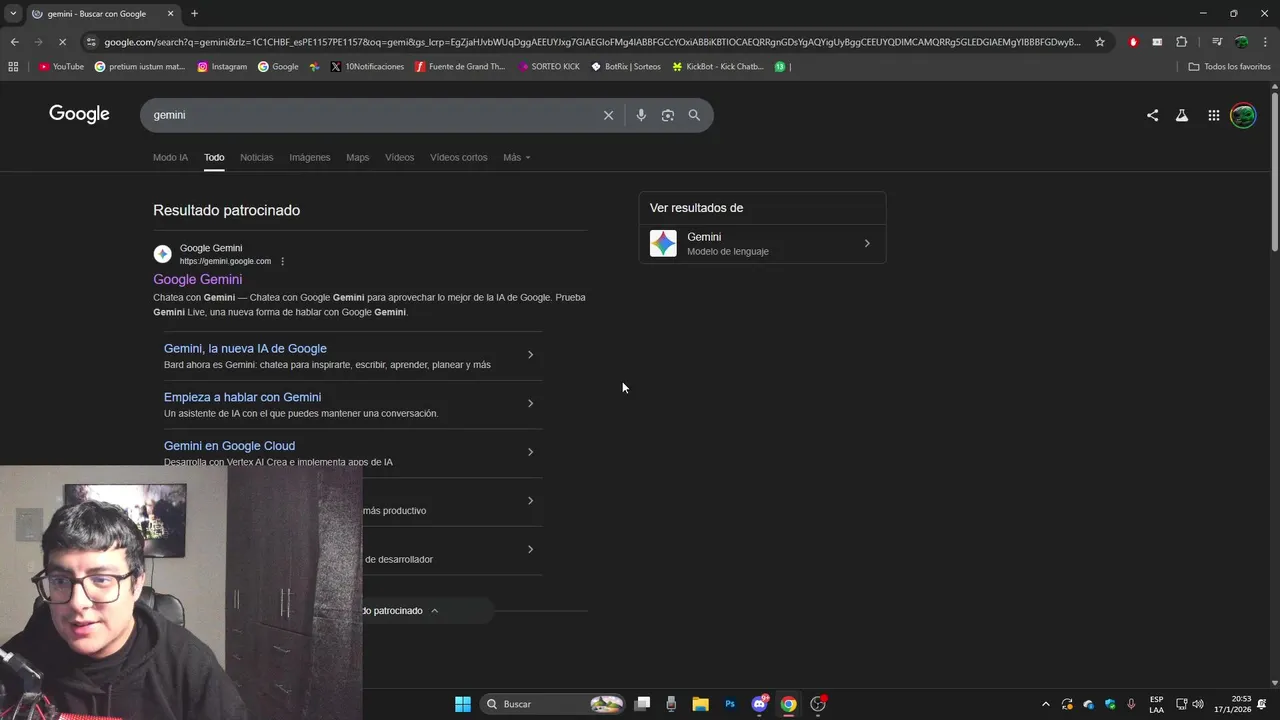Expand 'Gemini, la nueva IA de Google' chevron
The image size is (1280, 720).
(530, 355)
